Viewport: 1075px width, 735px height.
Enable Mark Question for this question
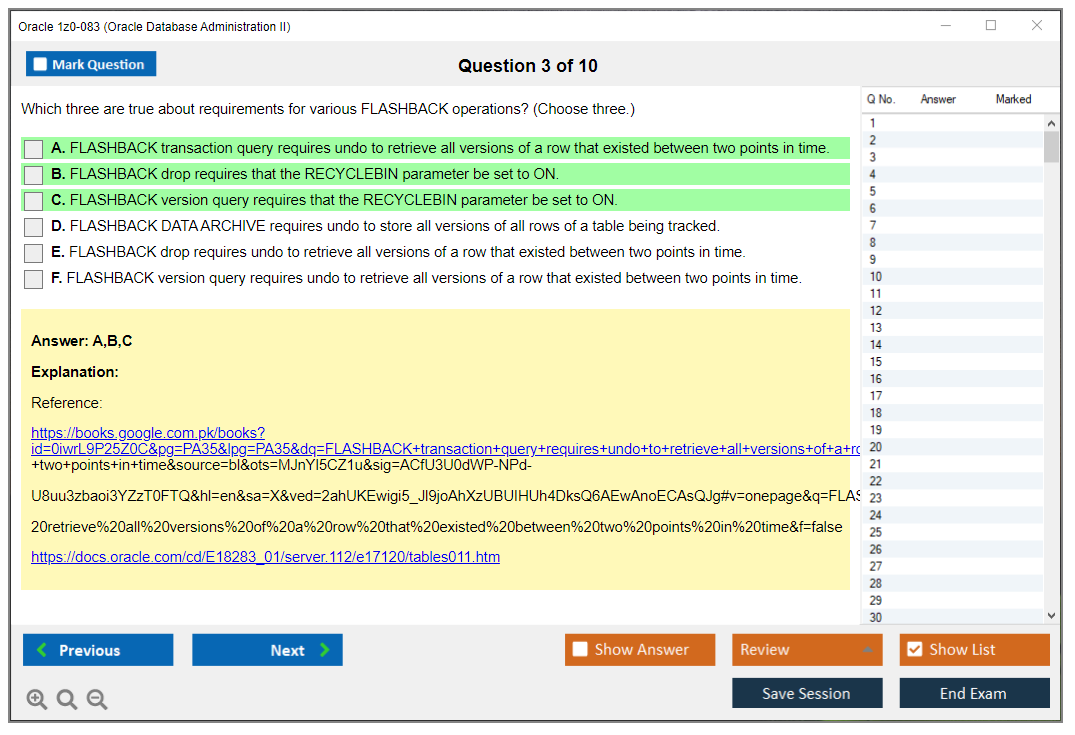[90, 63]
